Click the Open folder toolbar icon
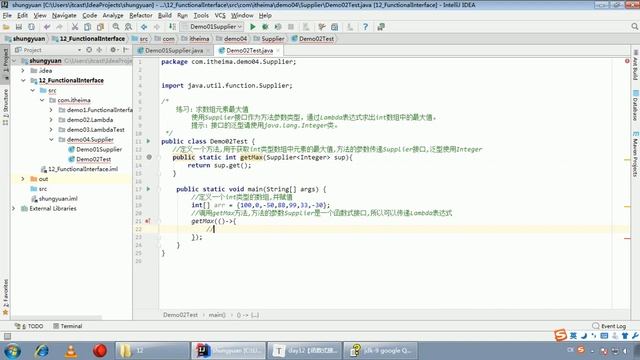 (x=6, y=27)
